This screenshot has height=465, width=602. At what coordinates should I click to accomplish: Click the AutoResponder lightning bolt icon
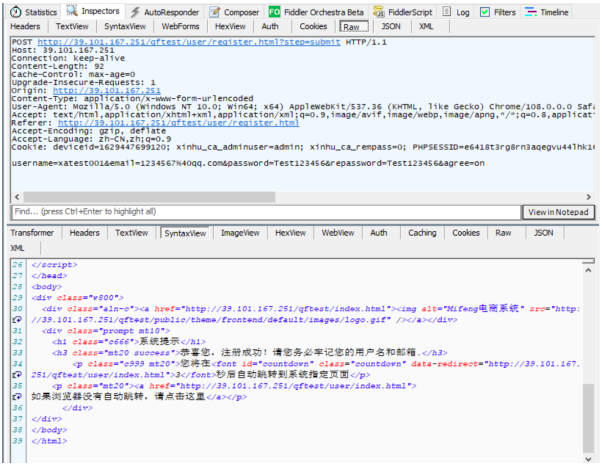tap(135, 12)
